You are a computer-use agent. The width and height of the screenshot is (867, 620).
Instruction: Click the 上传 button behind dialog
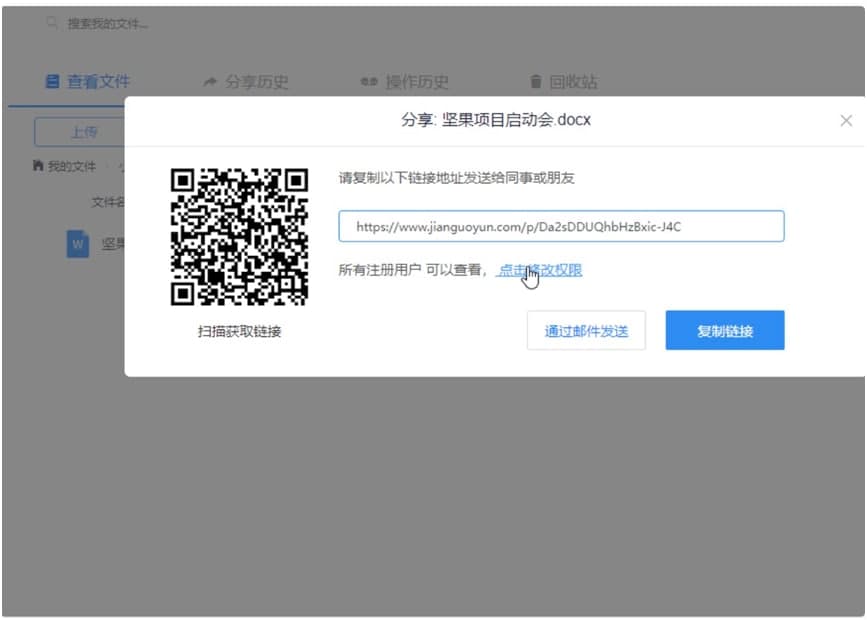pyautogui.click(x=80, y=132)
